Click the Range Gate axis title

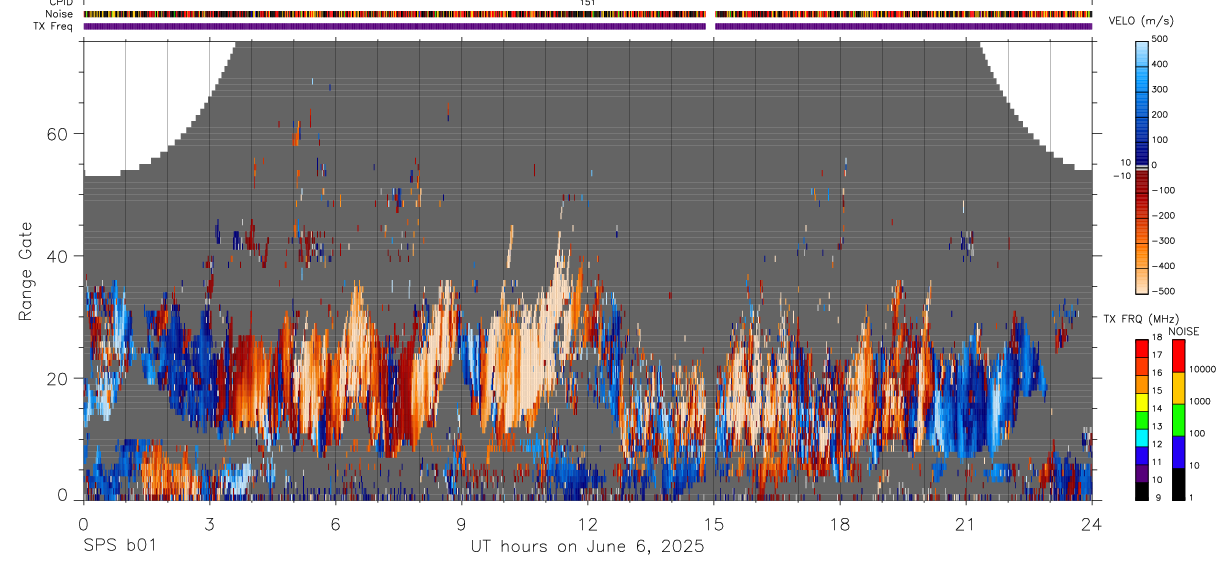(x=24, y=271)
